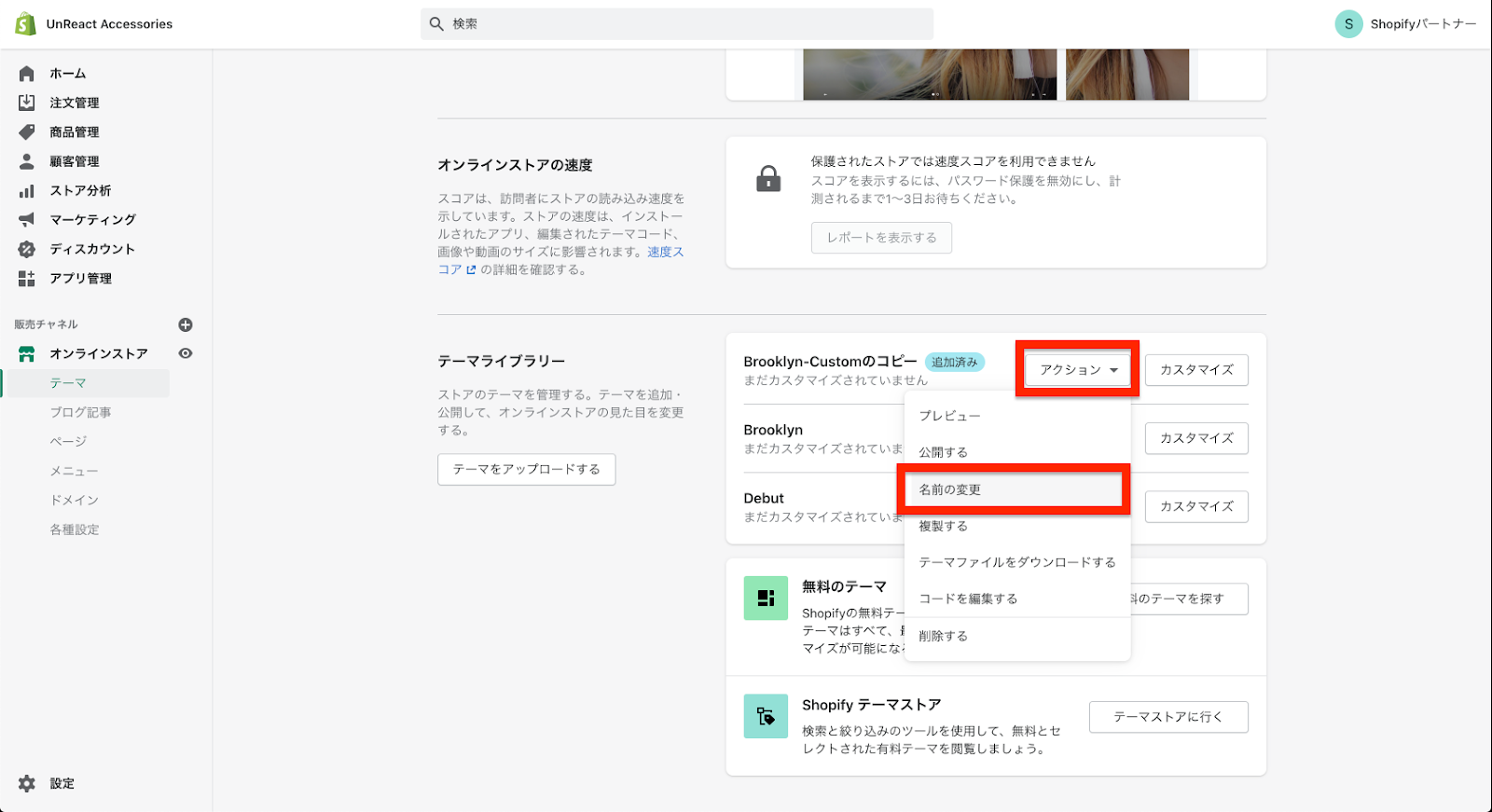Open orders via the inbox tray icon
The height and width of the screenshot is (812, 1492).
coord(27,103)
